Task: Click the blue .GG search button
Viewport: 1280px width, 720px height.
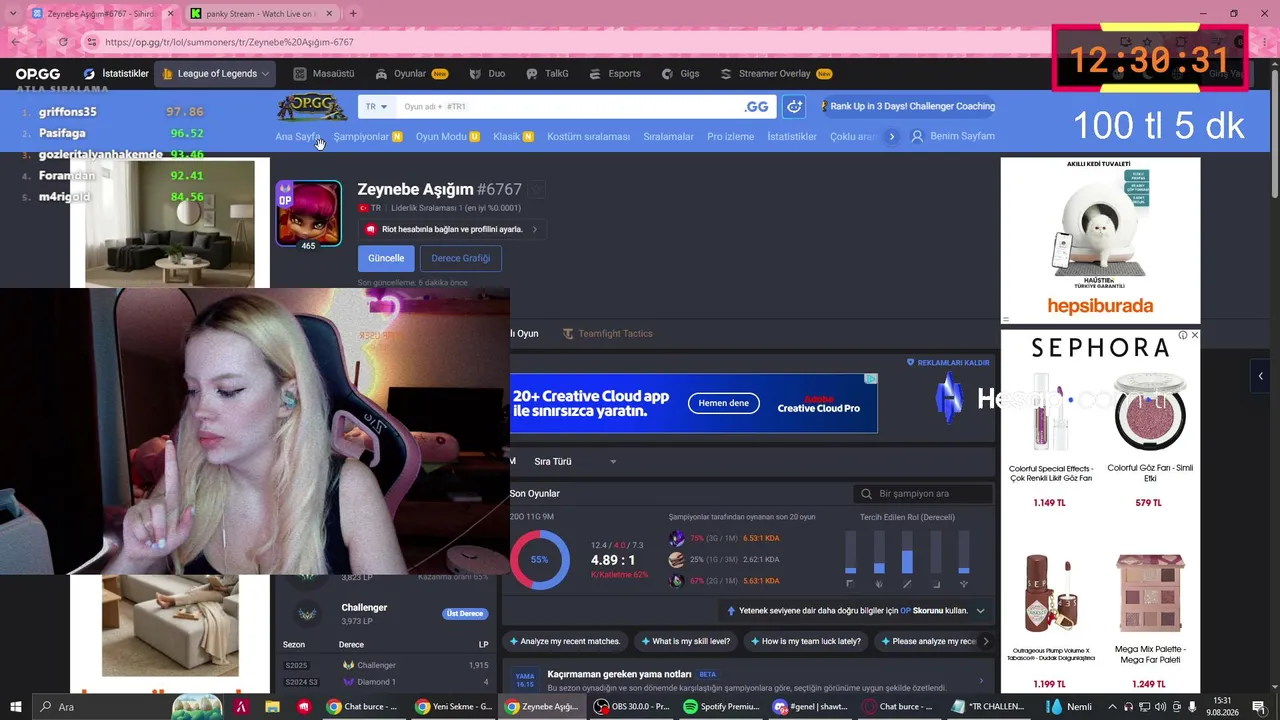Action: tap(757, 107)
